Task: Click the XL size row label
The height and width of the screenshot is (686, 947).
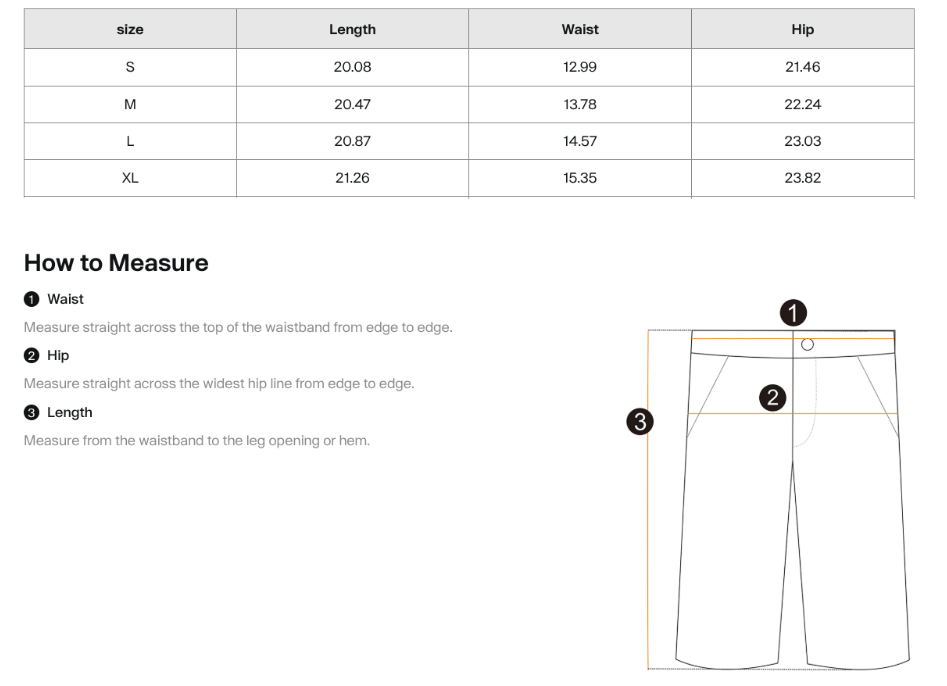Action: point(130,178)
